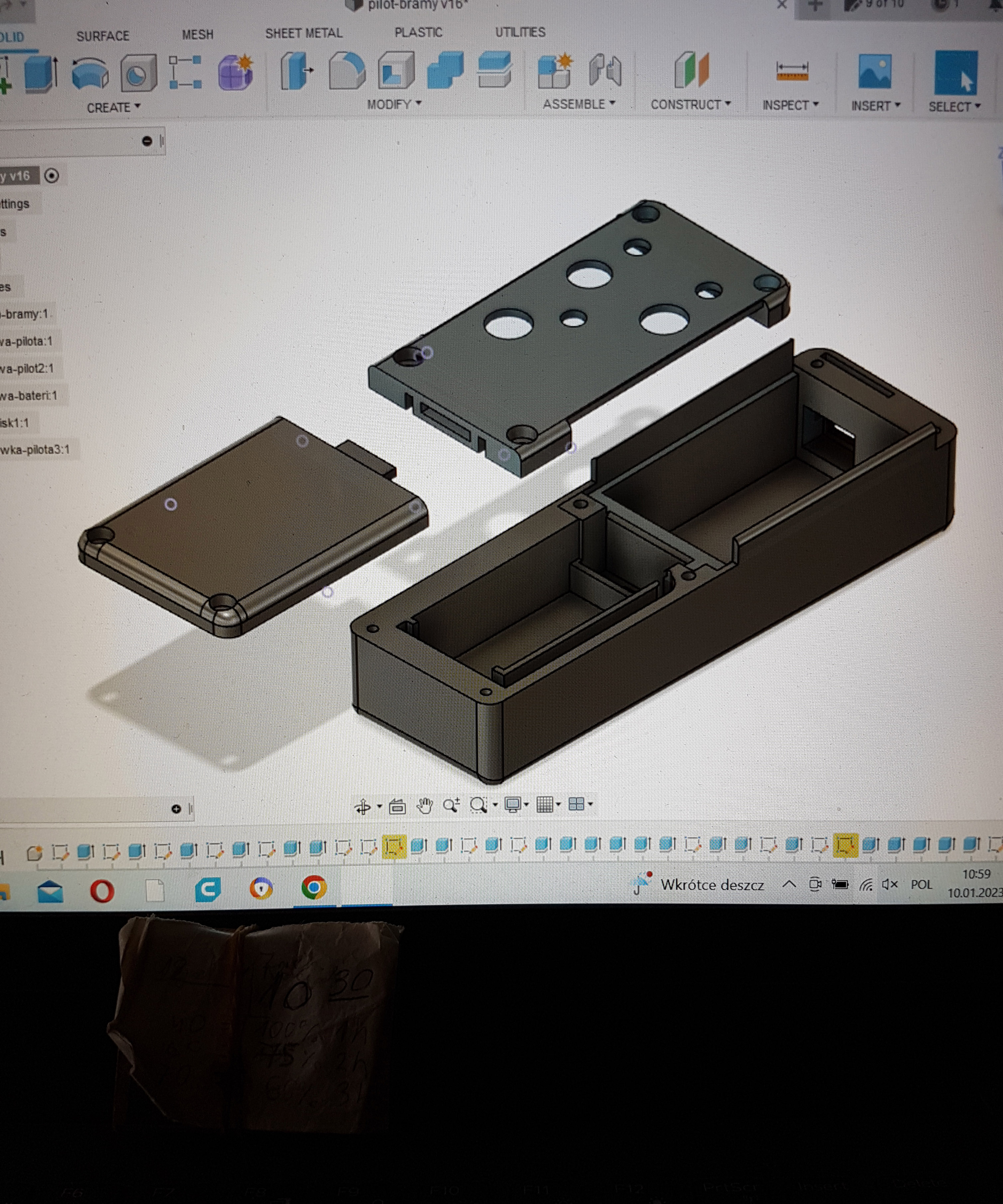
Task: Switch to the SHEET METAL tab
Action: point(303,33)
